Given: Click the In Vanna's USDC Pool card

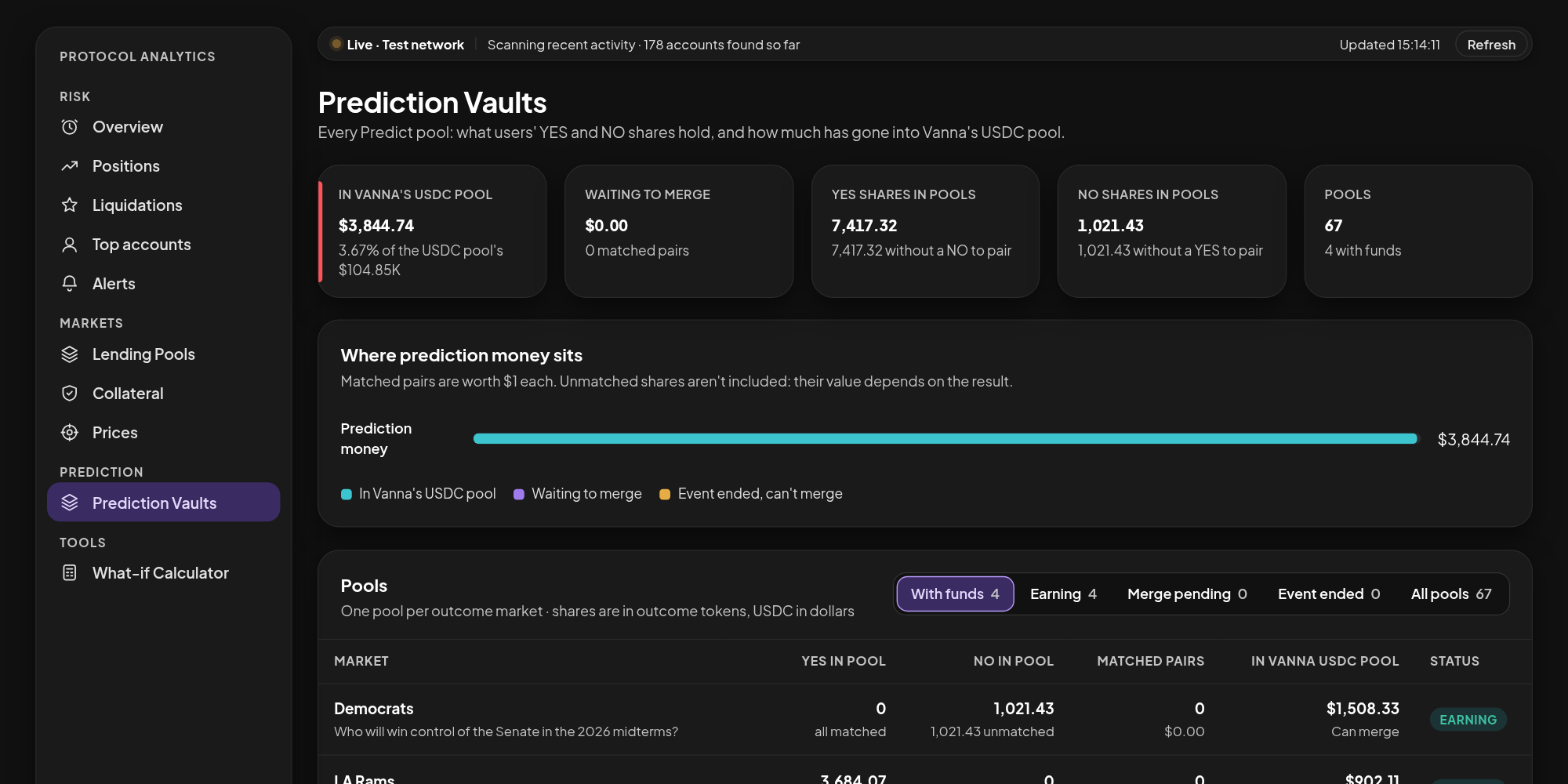Looking at the screenshot, I should 432,231.
